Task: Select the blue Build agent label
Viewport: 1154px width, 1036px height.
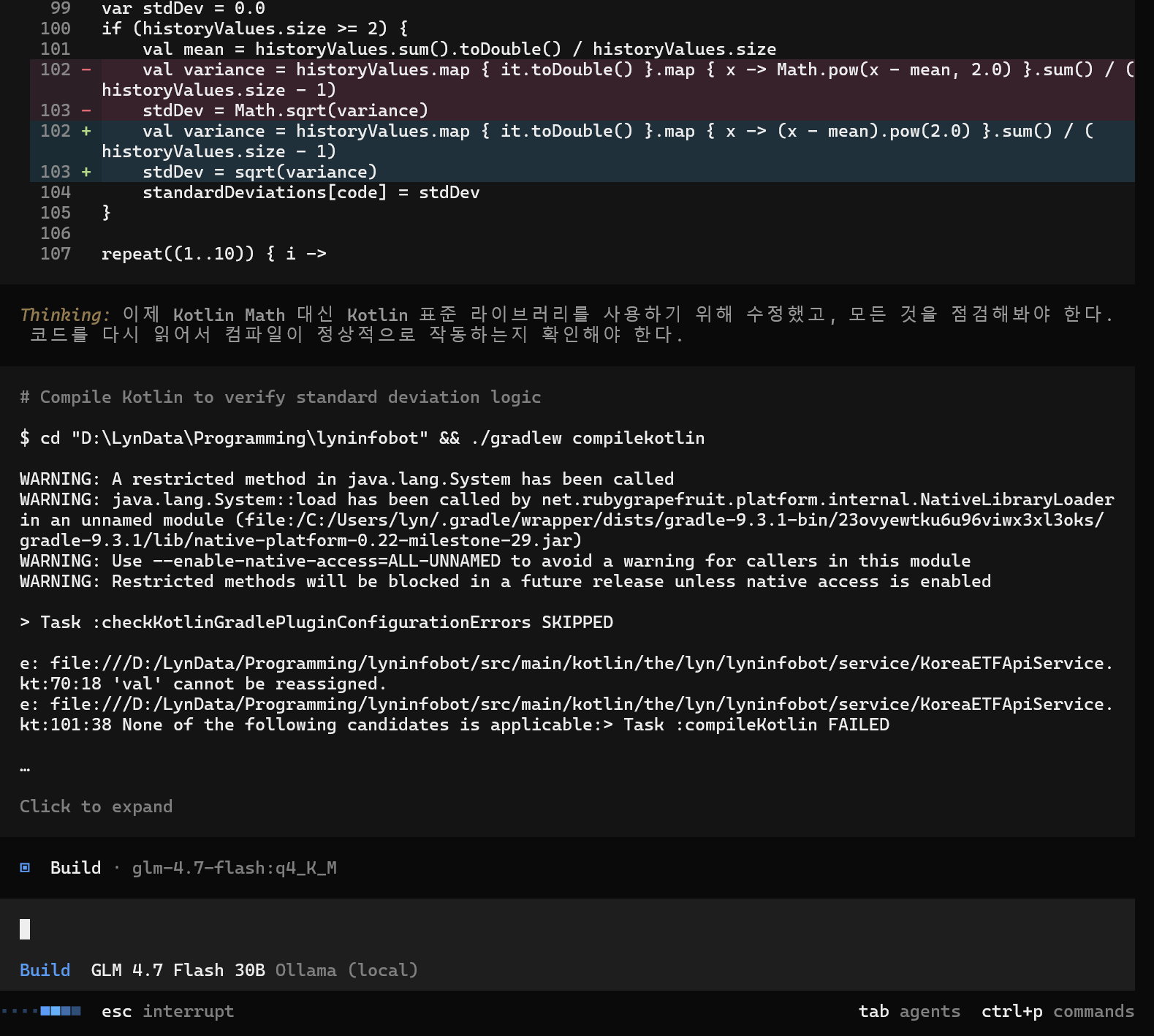Action: (45, 970)
